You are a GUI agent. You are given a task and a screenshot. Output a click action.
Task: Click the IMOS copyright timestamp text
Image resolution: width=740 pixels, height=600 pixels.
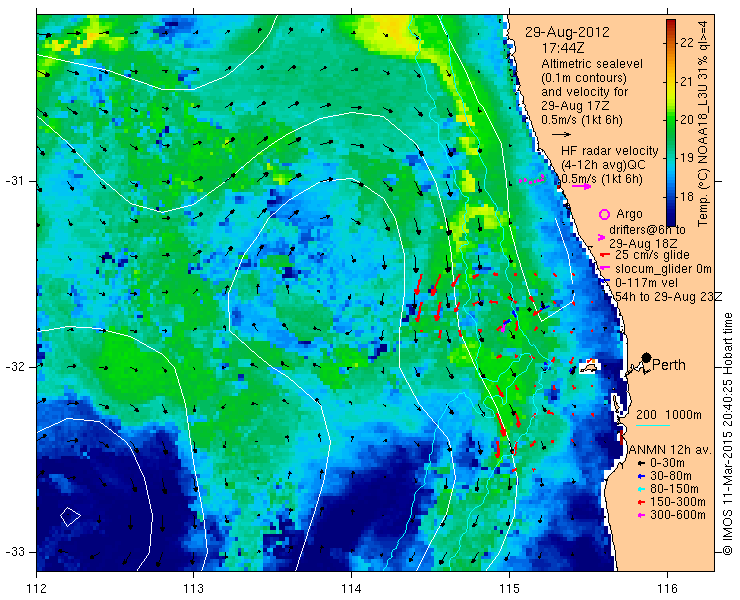coord(727,433)
